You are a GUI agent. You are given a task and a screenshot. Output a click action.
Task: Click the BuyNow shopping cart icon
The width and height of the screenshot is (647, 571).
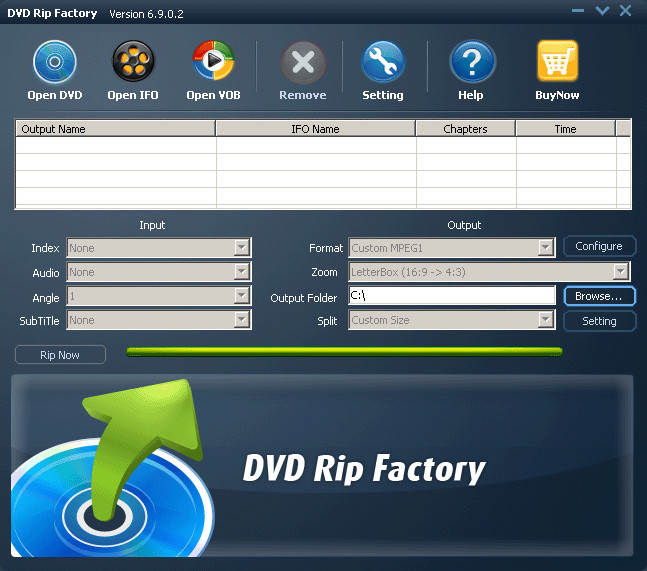(557, 61)
